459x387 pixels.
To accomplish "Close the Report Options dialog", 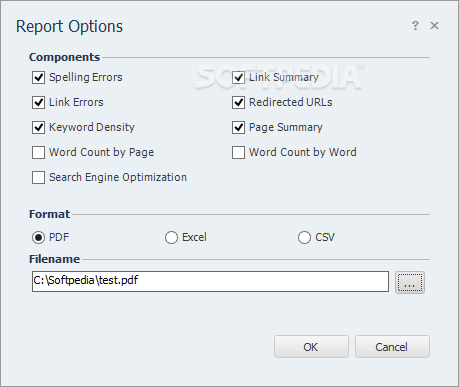I will point(434,25).
